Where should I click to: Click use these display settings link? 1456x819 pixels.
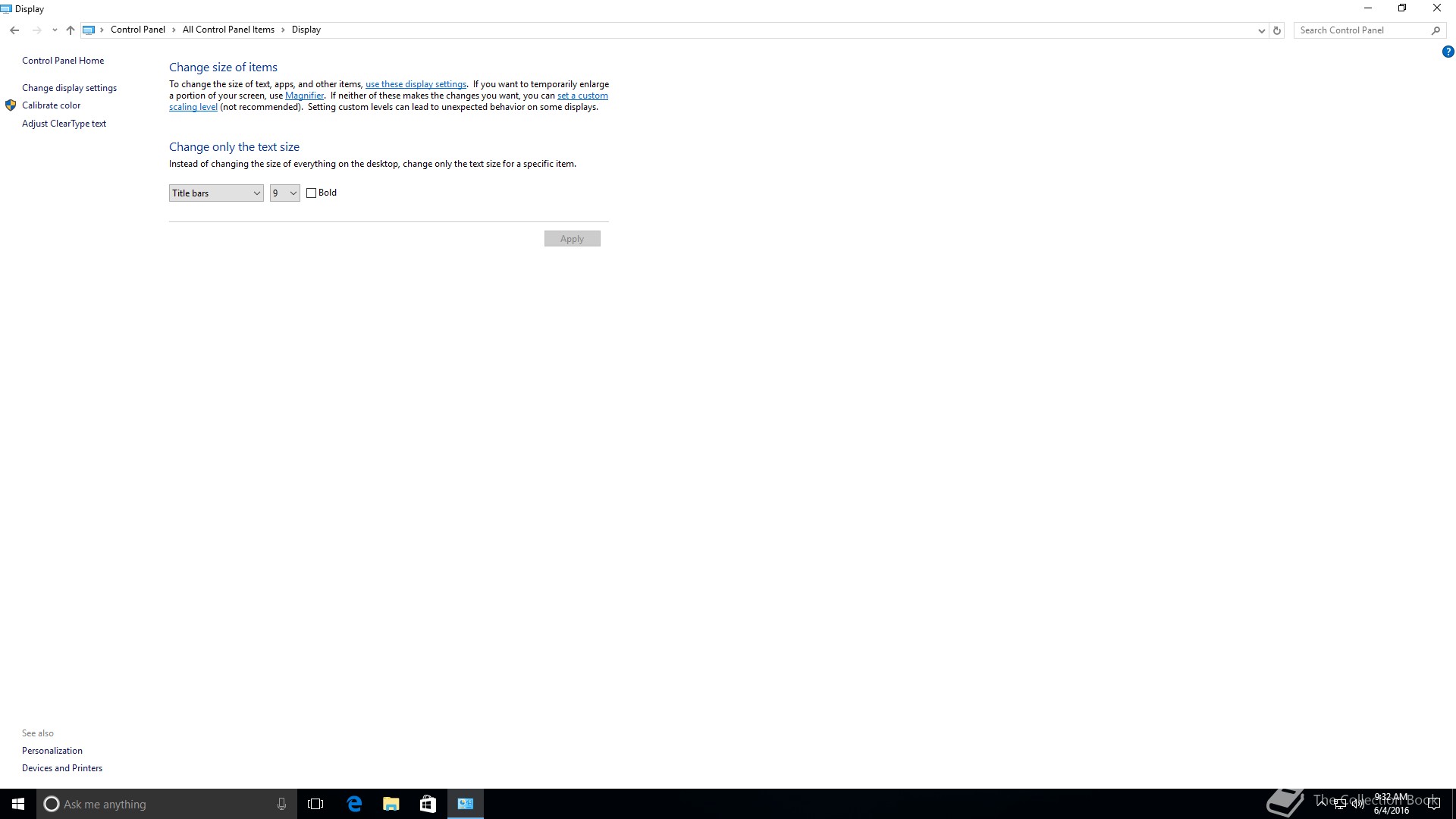tap(416, 84)
